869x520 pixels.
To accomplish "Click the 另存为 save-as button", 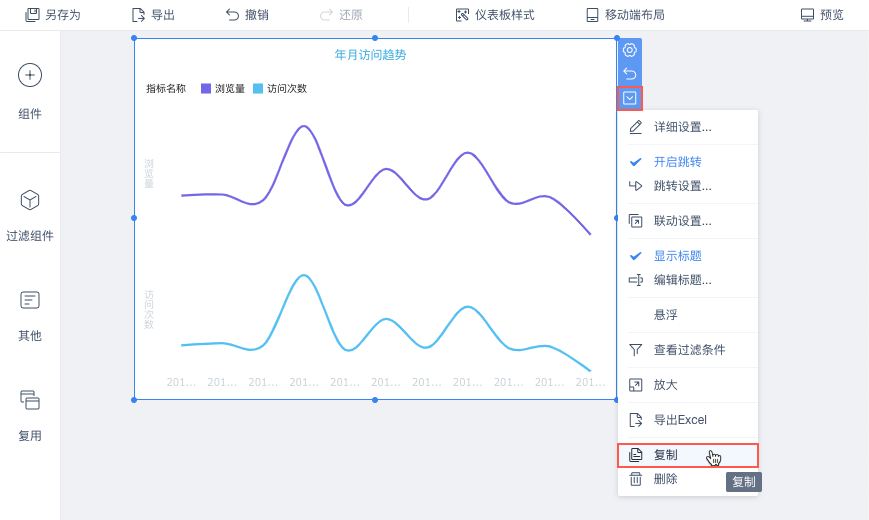I will pyautogui.click(x=53, y=15).
